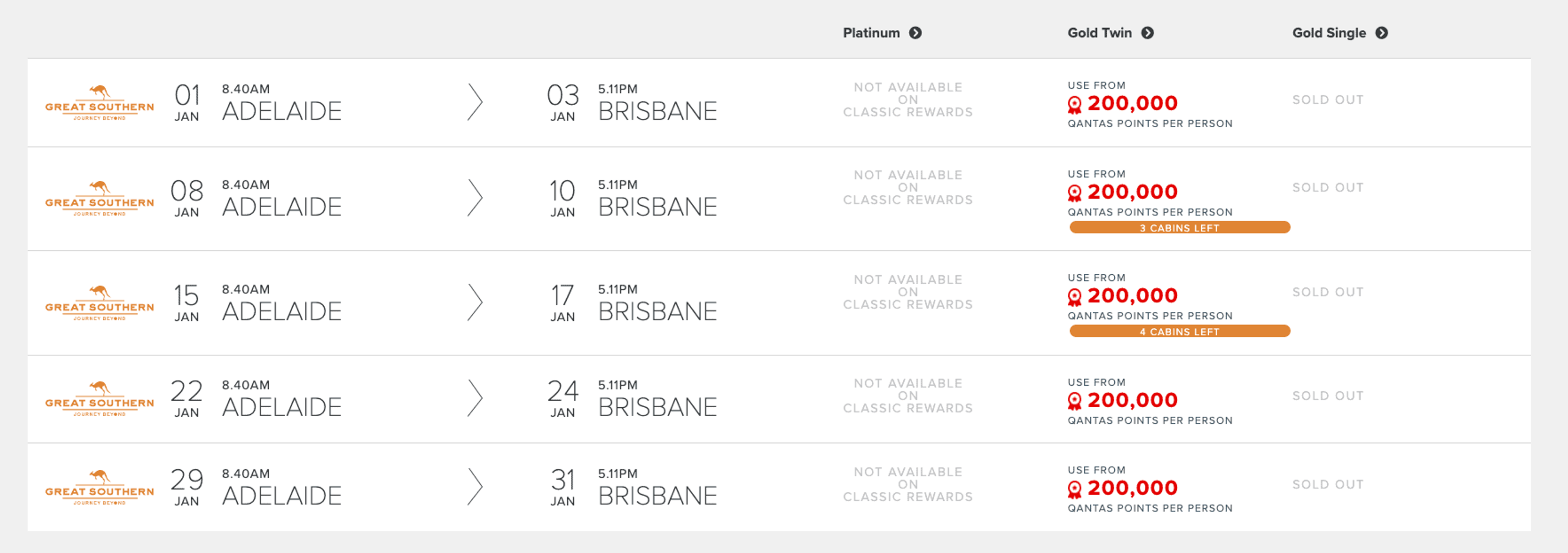Click the Great Southern logo for 29 Jan

99,487
